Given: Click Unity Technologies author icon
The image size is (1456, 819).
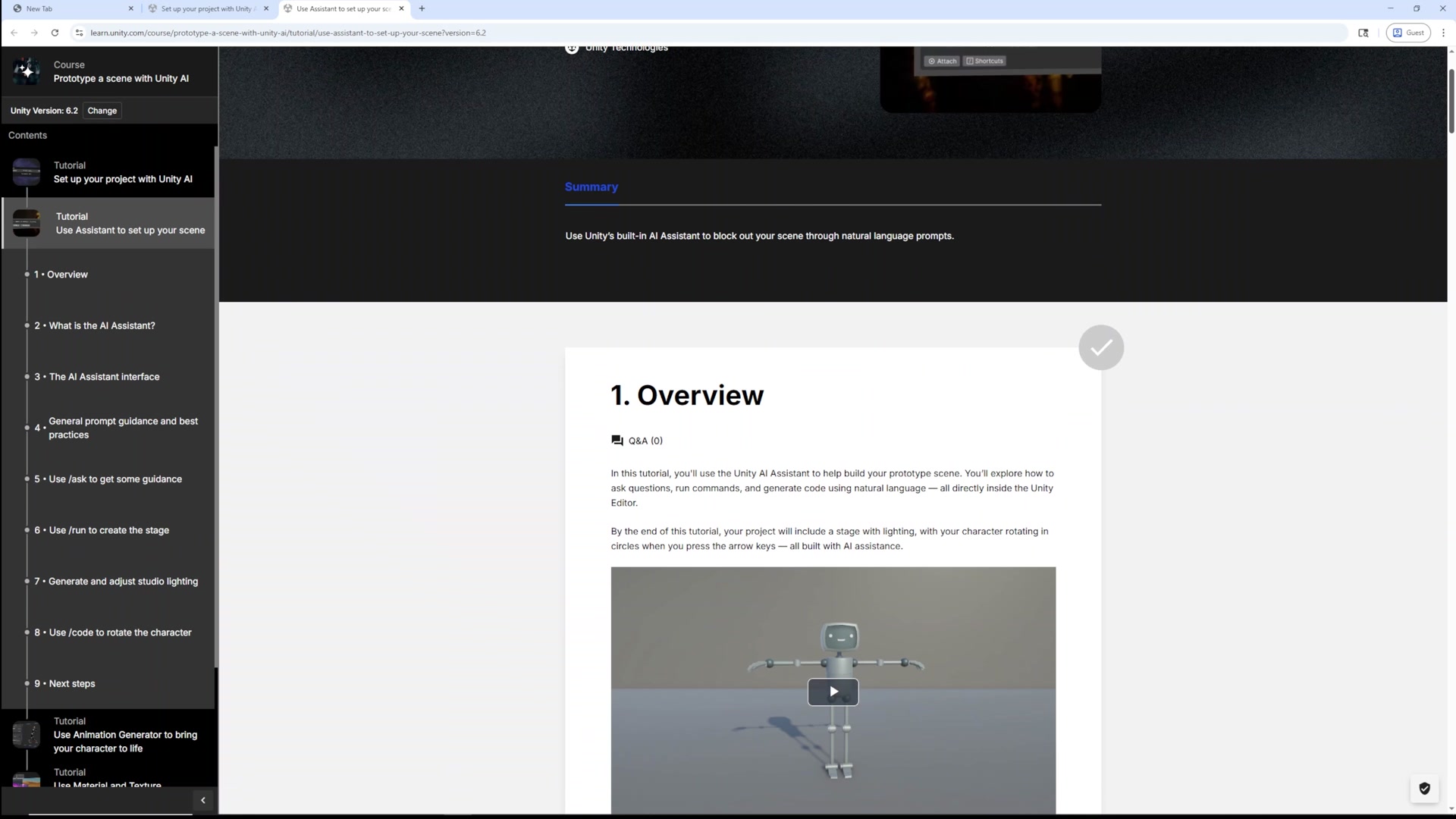Looking at the screenshot, I should coord(572,49).
